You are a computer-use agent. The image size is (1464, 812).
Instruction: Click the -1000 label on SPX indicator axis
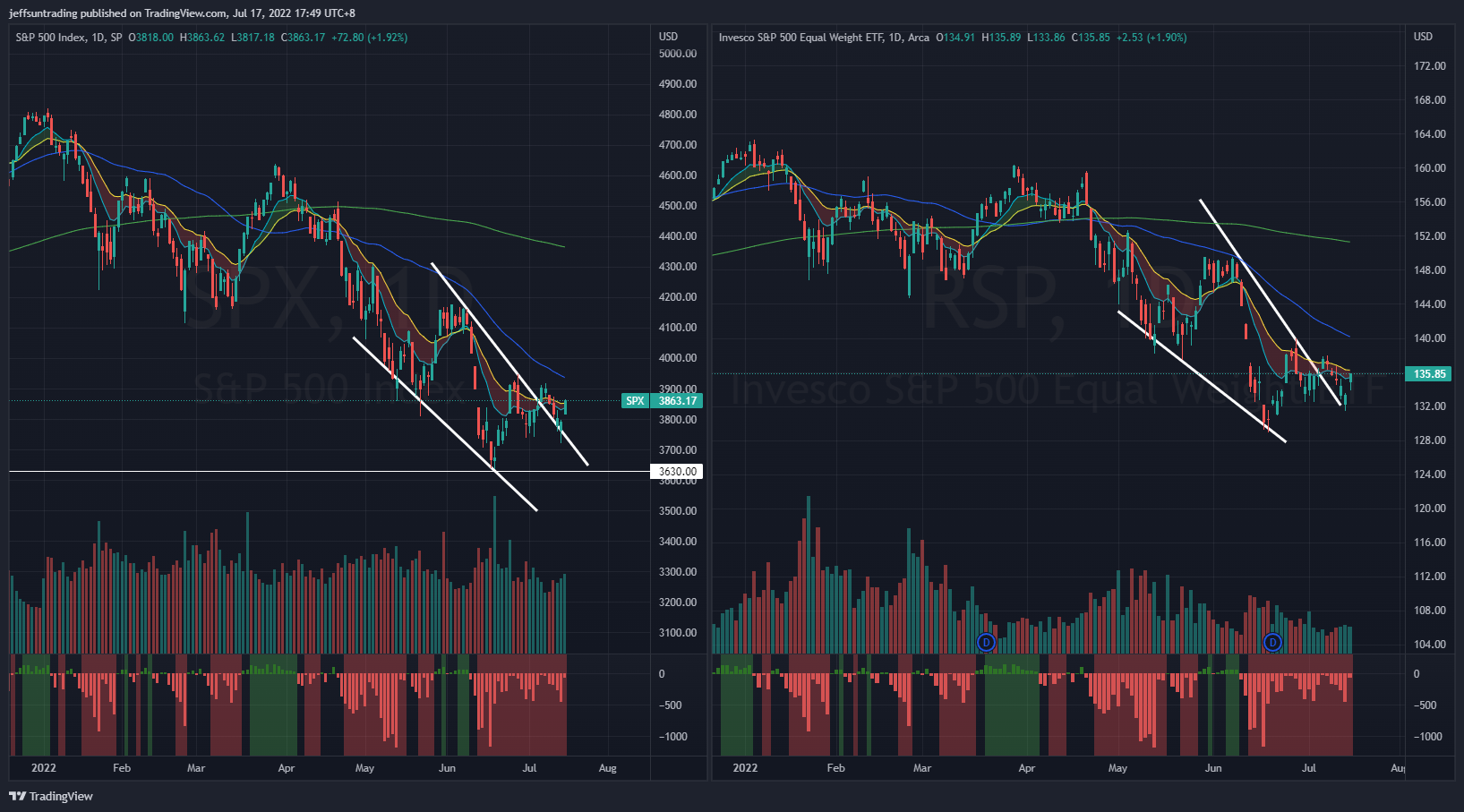[673, 737]
